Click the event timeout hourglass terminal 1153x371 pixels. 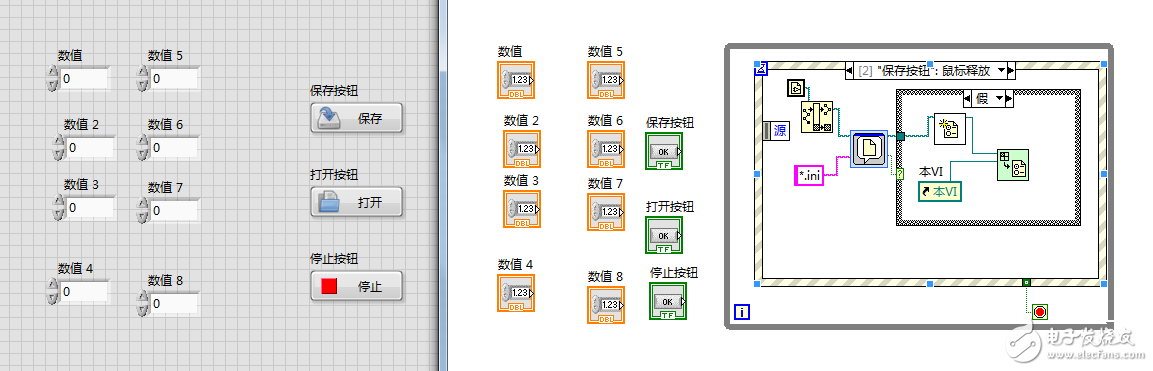coord(761,68)
